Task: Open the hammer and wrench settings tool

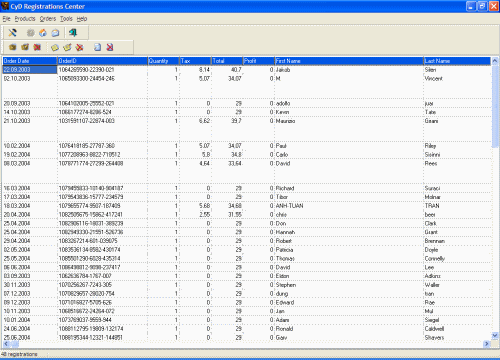Action: (x=12, y=33)
